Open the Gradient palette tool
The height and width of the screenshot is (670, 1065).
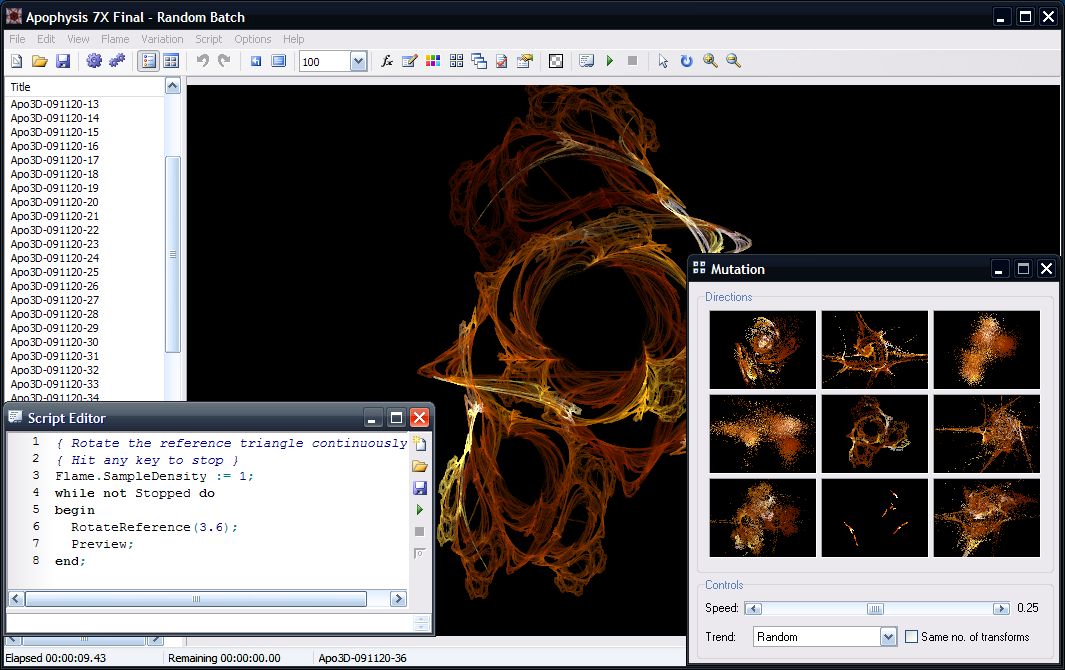[432, 61]
